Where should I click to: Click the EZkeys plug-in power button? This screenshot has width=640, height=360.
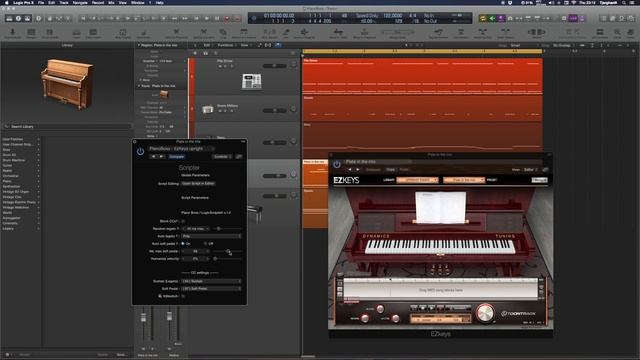pyautogui.click(x=337, y=164)
